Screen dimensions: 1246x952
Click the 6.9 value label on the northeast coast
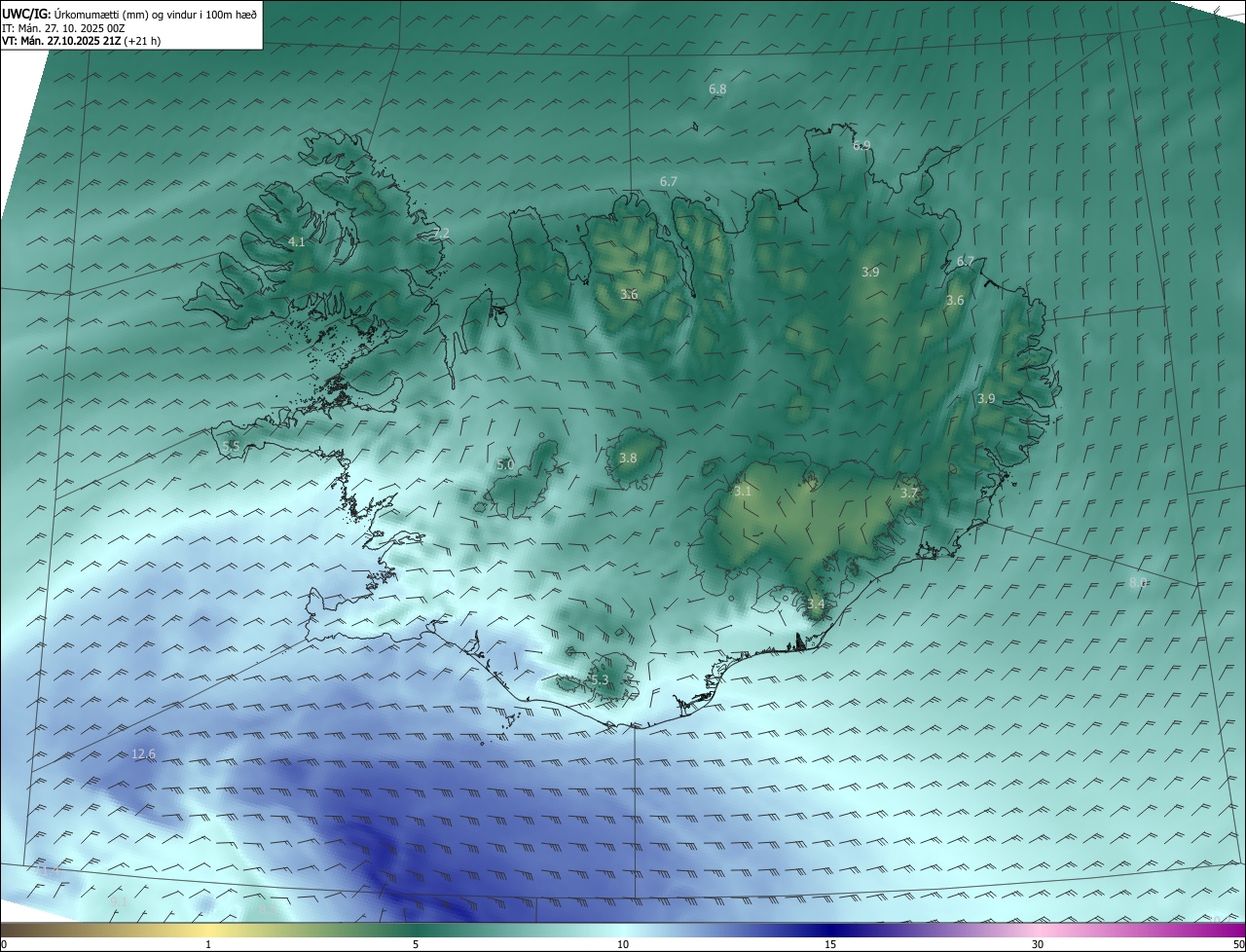tap(861, 145)
